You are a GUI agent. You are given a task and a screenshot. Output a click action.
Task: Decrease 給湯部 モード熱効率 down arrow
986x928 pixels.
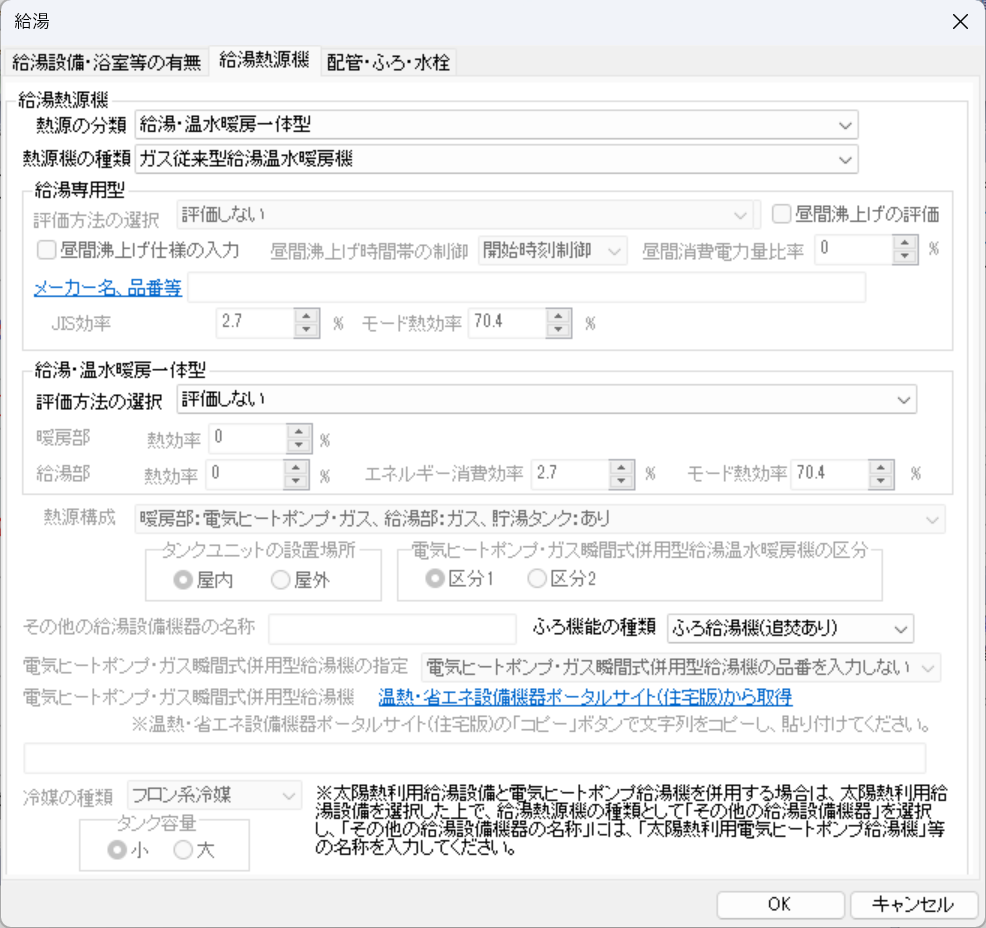tap(881, 482)
